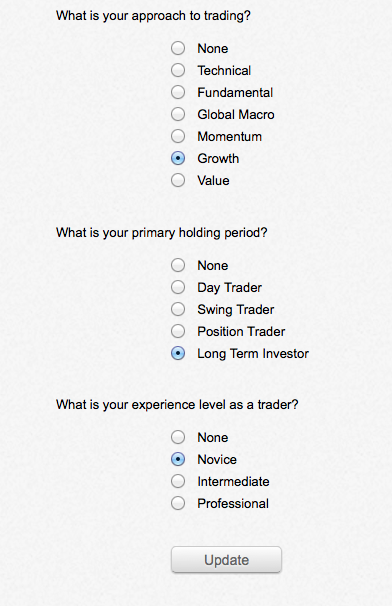This screenshot has height=606, width=392.
Task: Select the Swing Trader option
Action: (178, 310)
